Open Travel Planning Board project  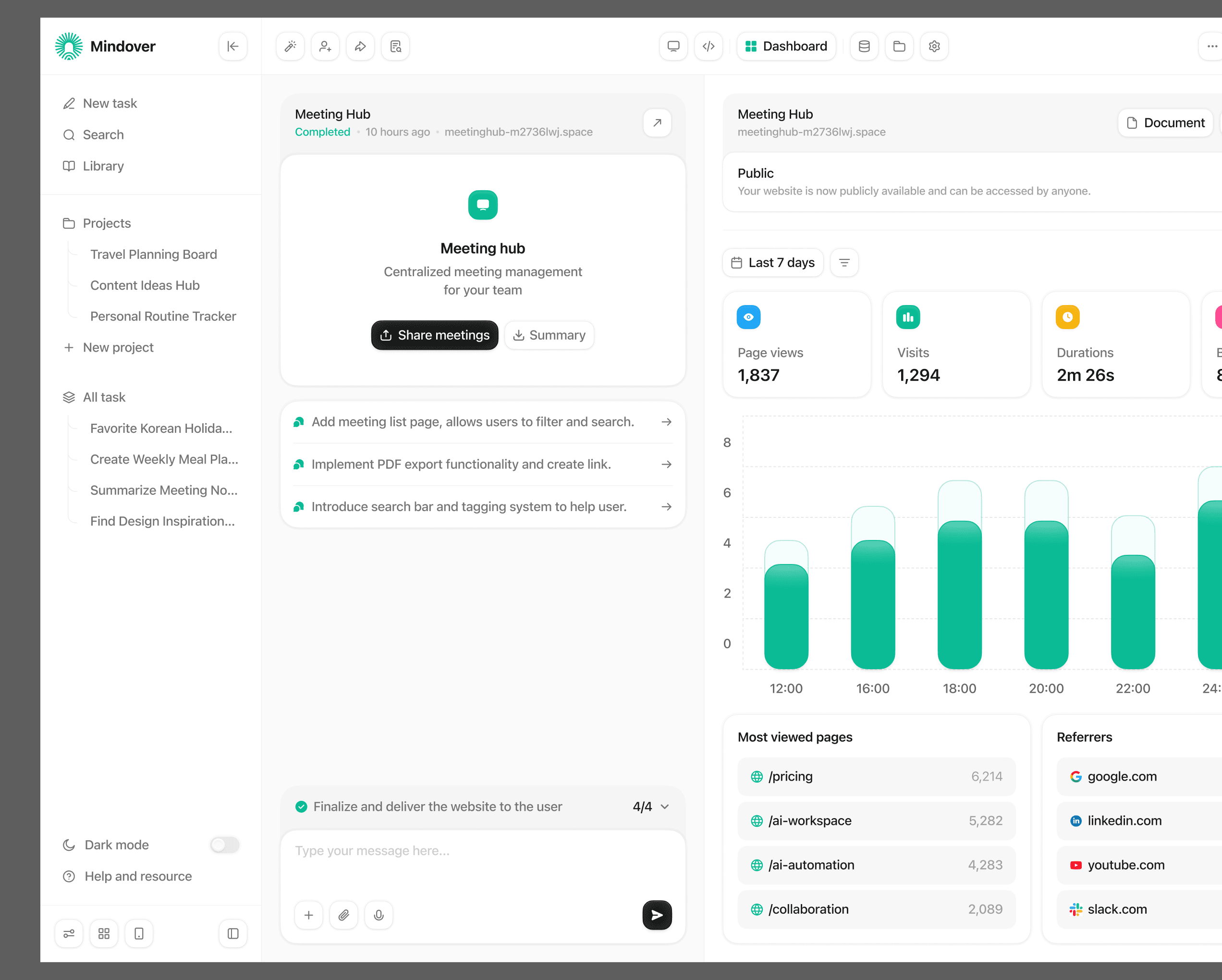[154, 255]
